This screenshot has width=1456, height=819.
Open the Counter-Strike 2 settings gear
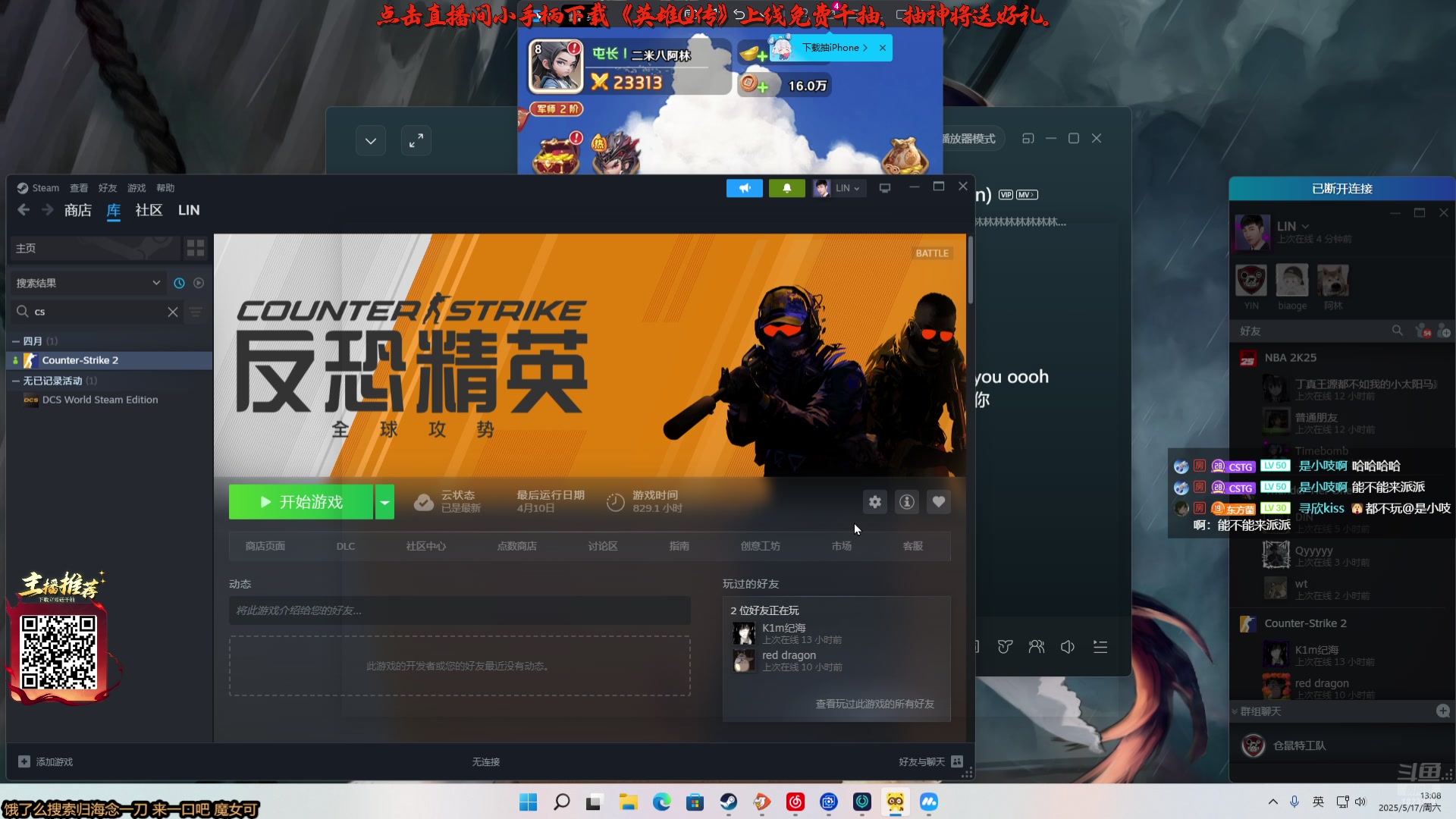pyautogui.click(x=875, y=502)
